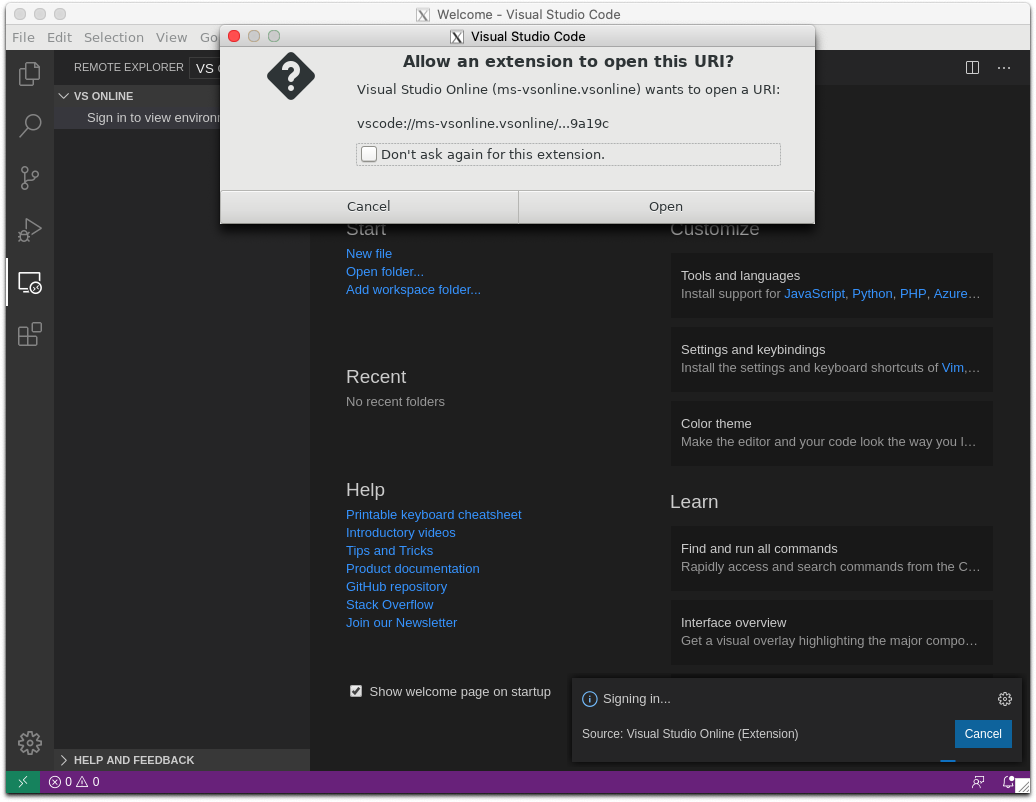The height and width of the screenshot is (802, 1036).
Task: Open the editor More Actions ellipsis
Action: click(x=1004, y=67)
